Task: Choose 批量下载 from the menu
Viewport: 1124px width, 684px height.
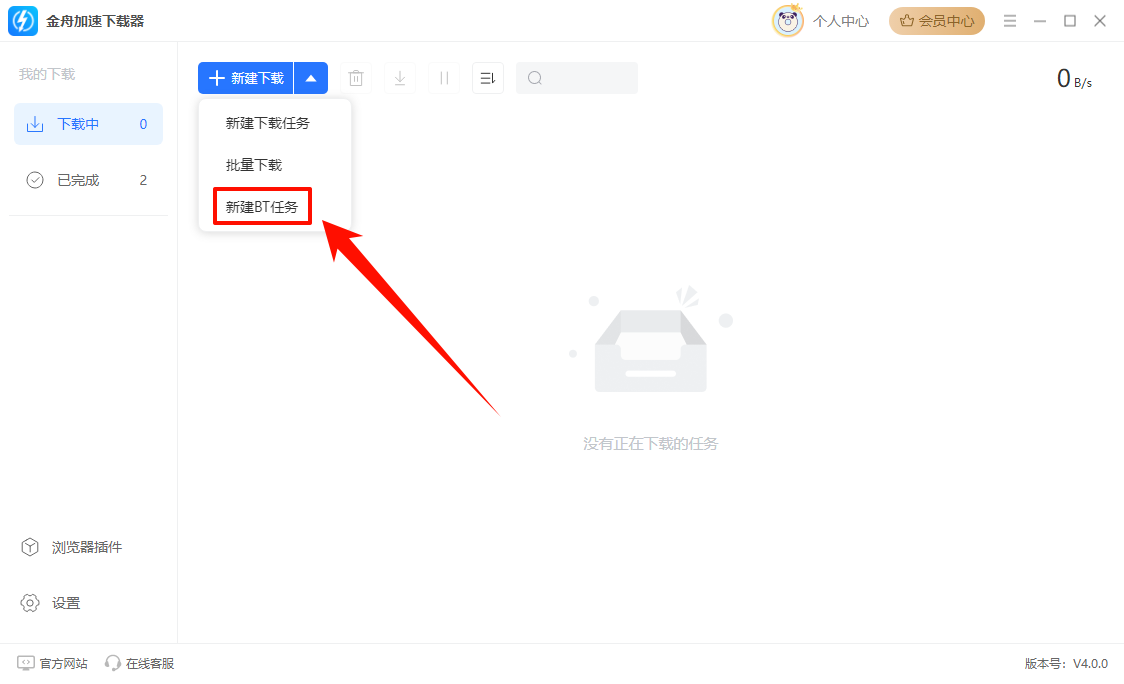Action: coord(254,165)
